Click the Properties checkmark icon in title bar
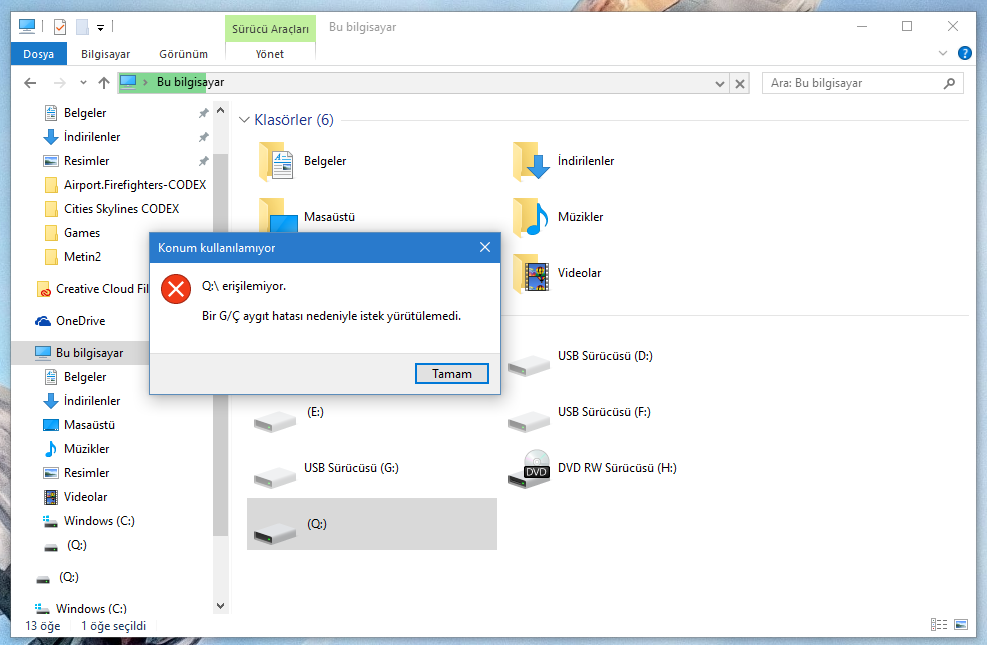This screenshot has height=645, width=987. tap(60, 27)
